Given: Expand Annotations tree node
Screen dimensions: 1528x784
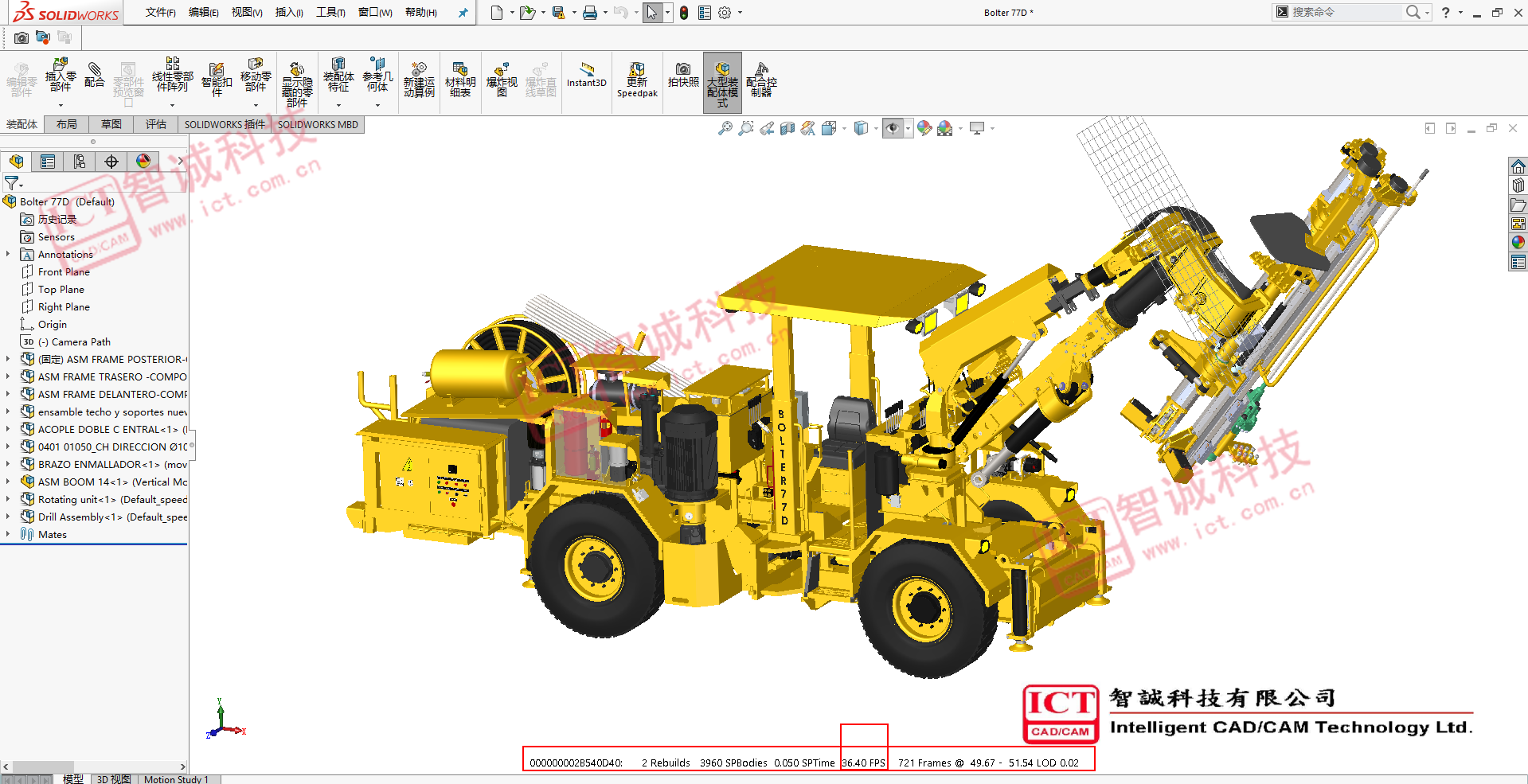Looking at the screenshot, I should [x=8, y=254].
